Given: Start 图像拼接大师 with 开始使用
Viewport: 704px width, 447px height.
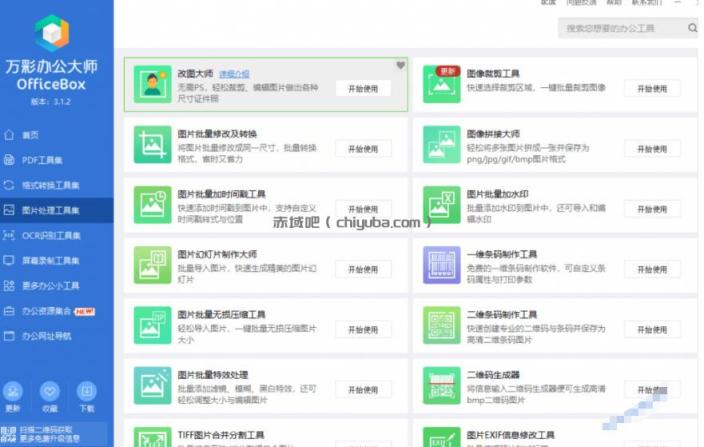Looking at the screenshot, I should (652, 149).
